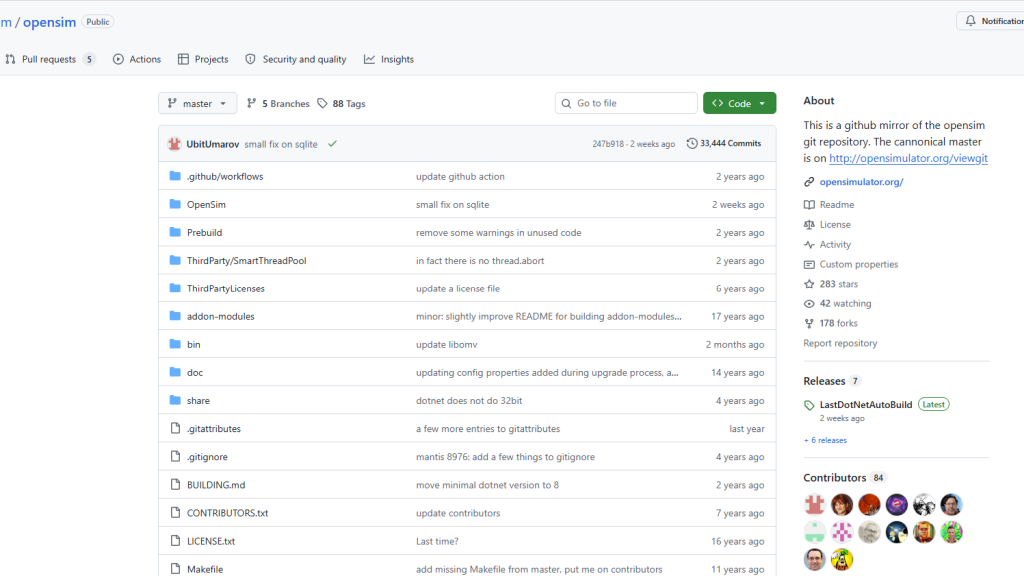This screenshot has width=1024, height=576.
Task: Show green check status of latest commit
Action: (x=332, y=144)
